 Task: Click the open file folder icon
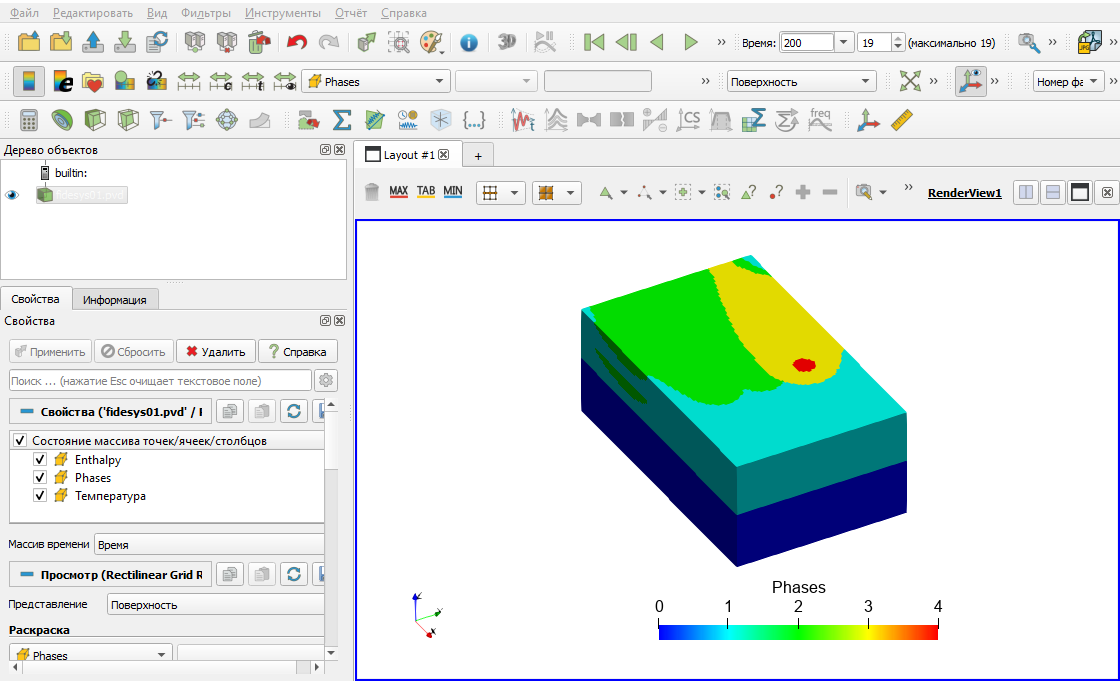tap(29, 42)
